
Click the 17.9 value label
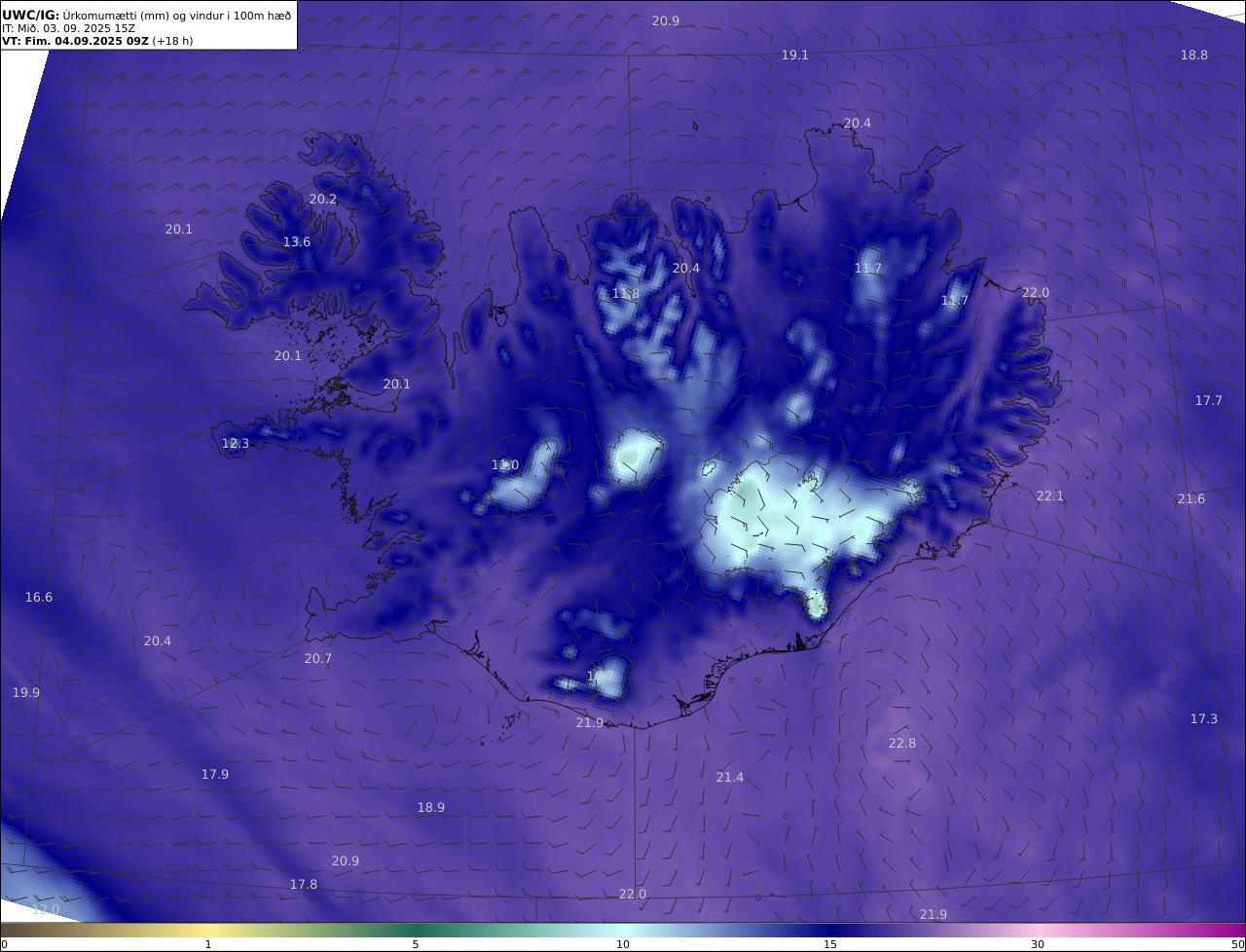[215, 775]
